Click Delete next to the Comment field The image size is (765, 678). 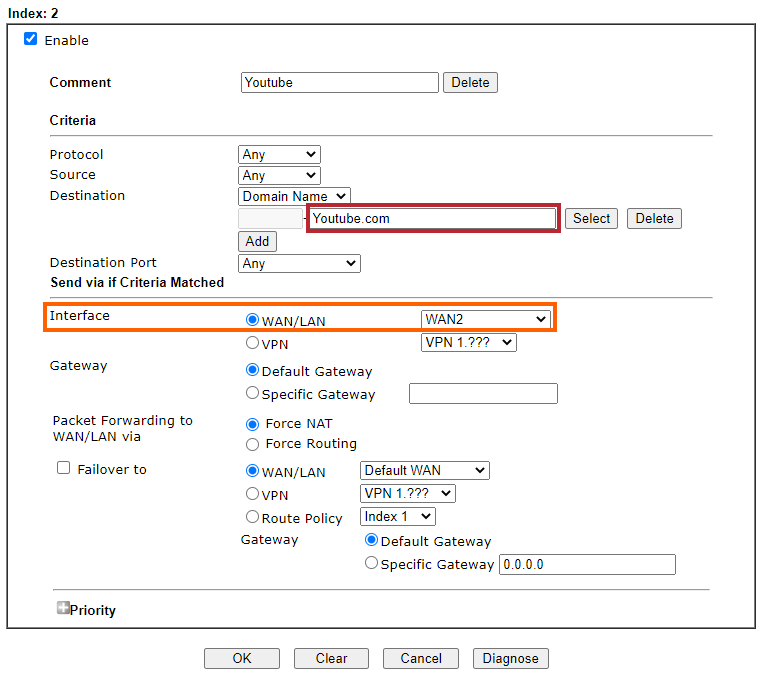click(469, 82)
